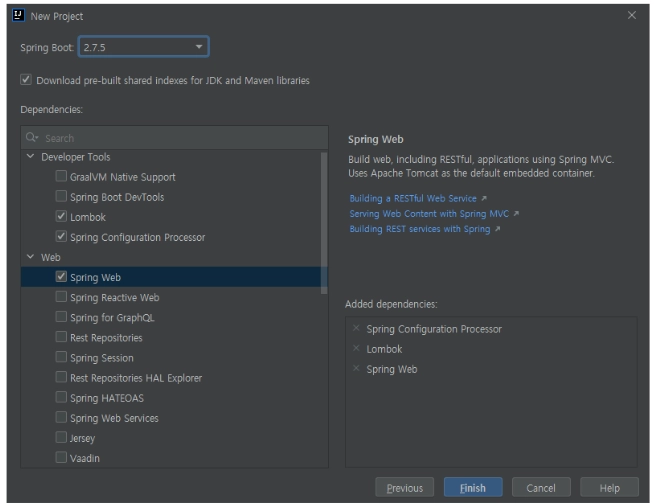Select the Vaadin row label
Viewport: 654px width, 504px height.
click(85, 458)
